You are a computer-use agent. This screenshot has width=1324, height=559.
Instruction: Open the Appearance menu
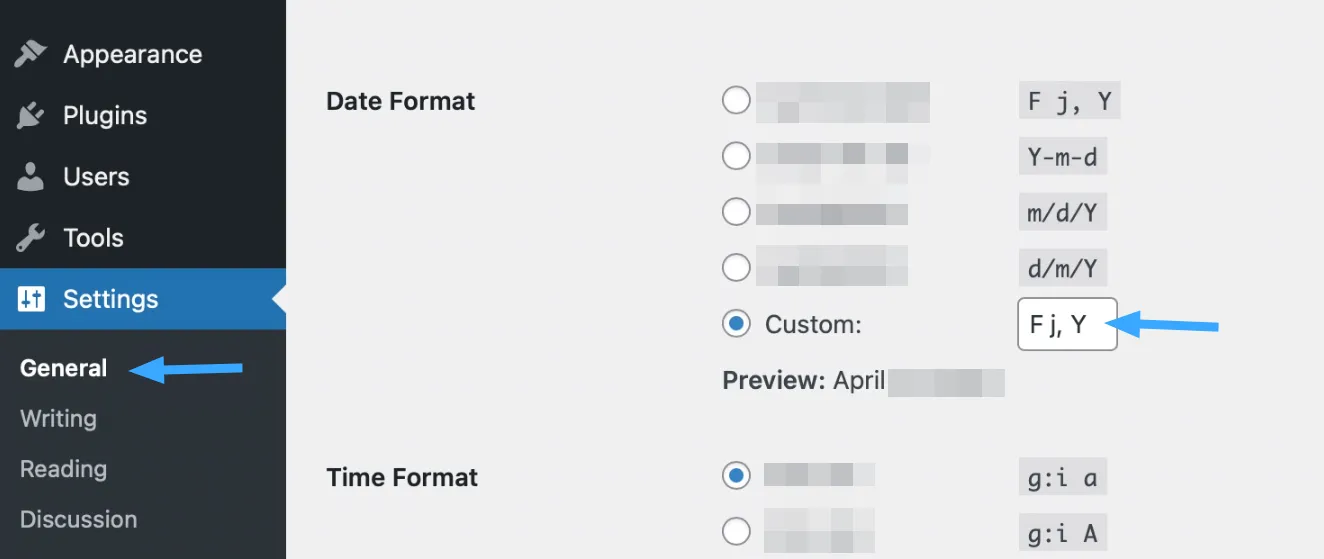point(132,55)
